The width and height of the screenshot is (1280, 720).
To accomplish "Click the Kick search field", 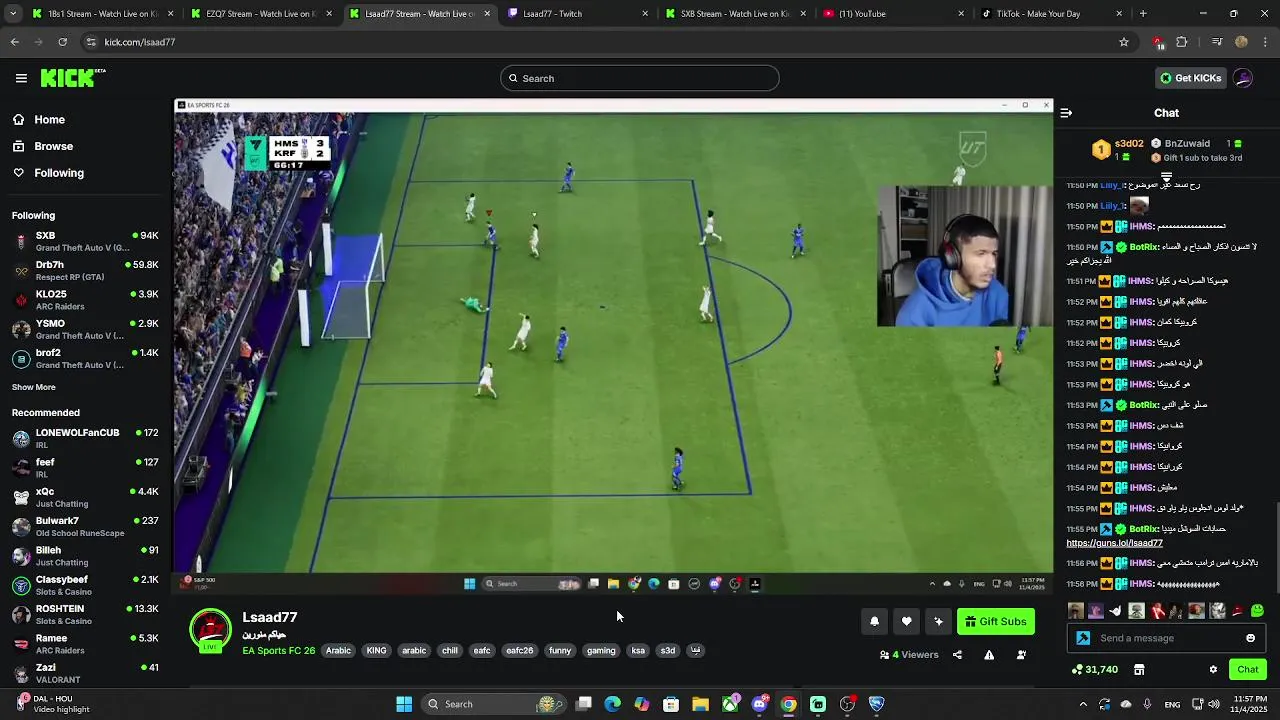I will (640, 78).
